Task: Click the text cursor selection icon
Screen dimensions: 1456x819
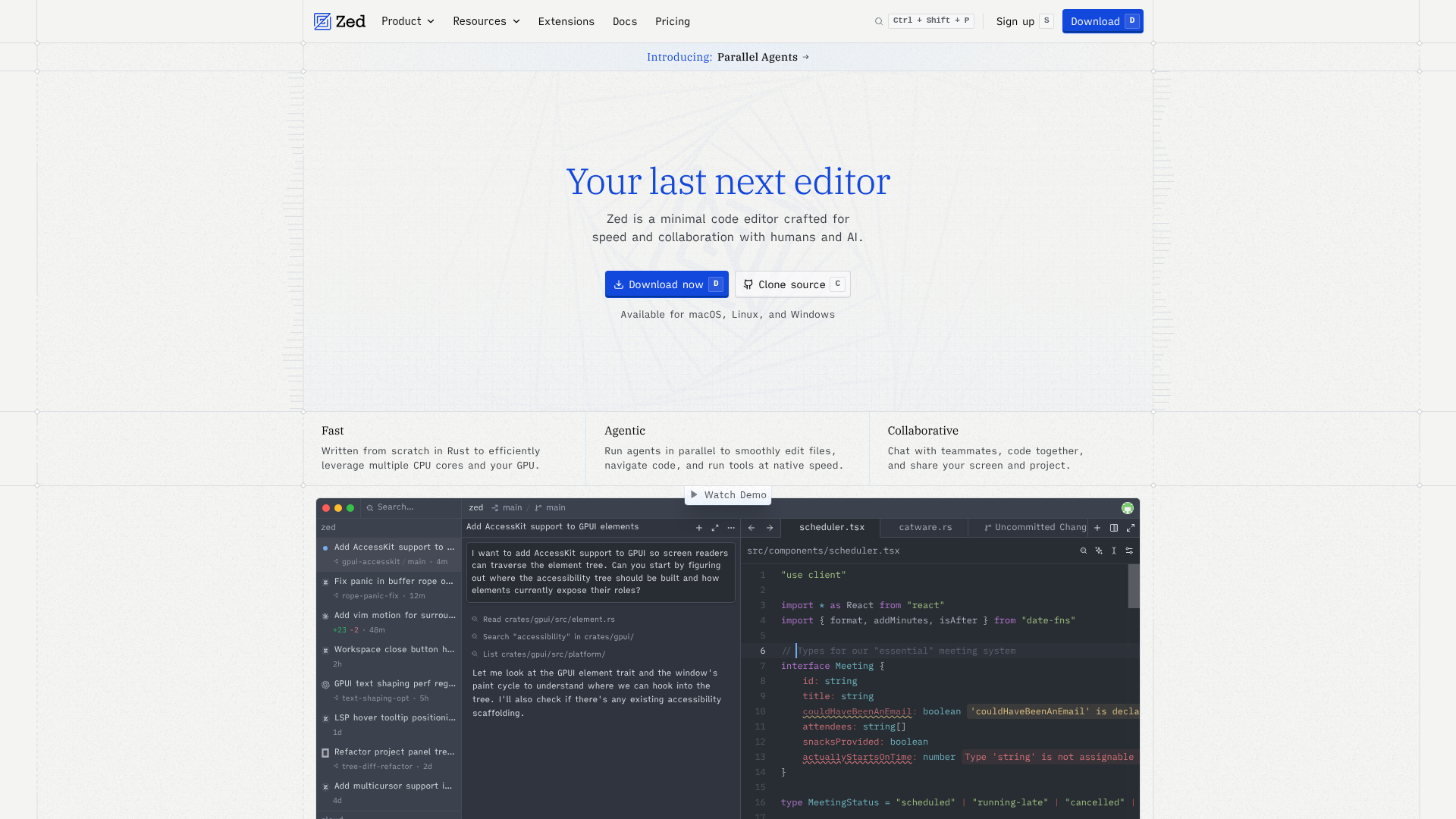Action: pos(1114,551)
